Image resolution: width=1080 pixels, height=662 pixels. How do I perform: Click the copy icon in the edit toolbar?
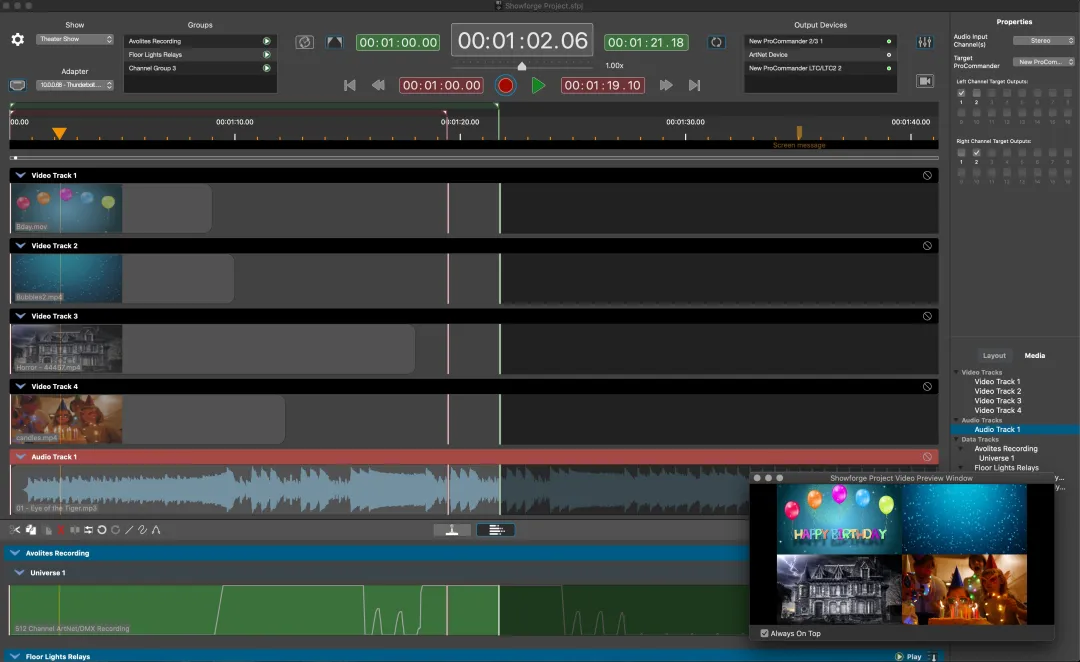tap(31, 530)
